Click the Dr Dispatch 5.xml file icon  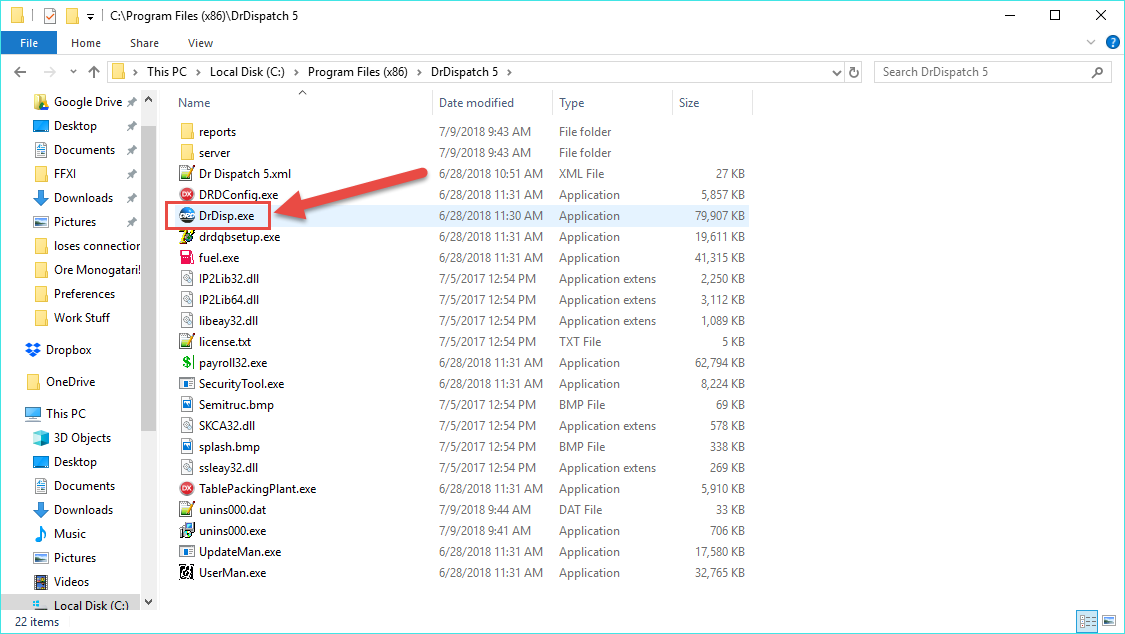coord(187,174)
